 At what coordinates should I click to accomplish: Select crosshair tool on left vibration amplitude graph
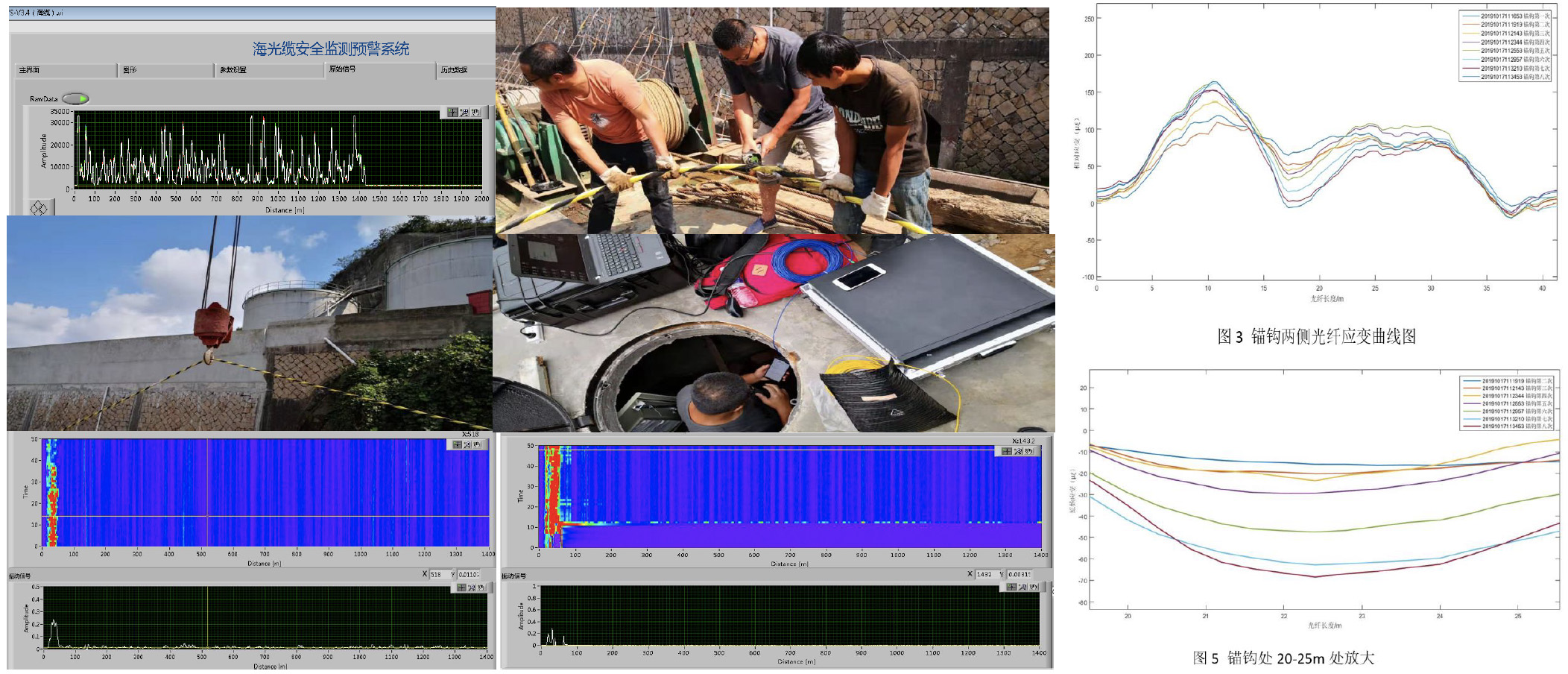(x=461, y=588)
